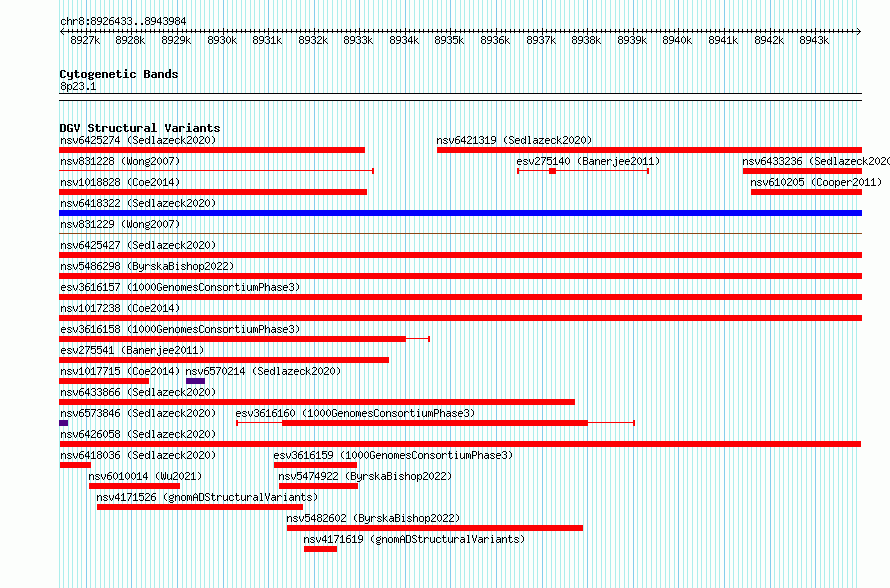Image resolution: width=890 pixels, height=588 pixels.
Task: Click the red bar under nsv6010014
Action: click(x=134, y=486)
